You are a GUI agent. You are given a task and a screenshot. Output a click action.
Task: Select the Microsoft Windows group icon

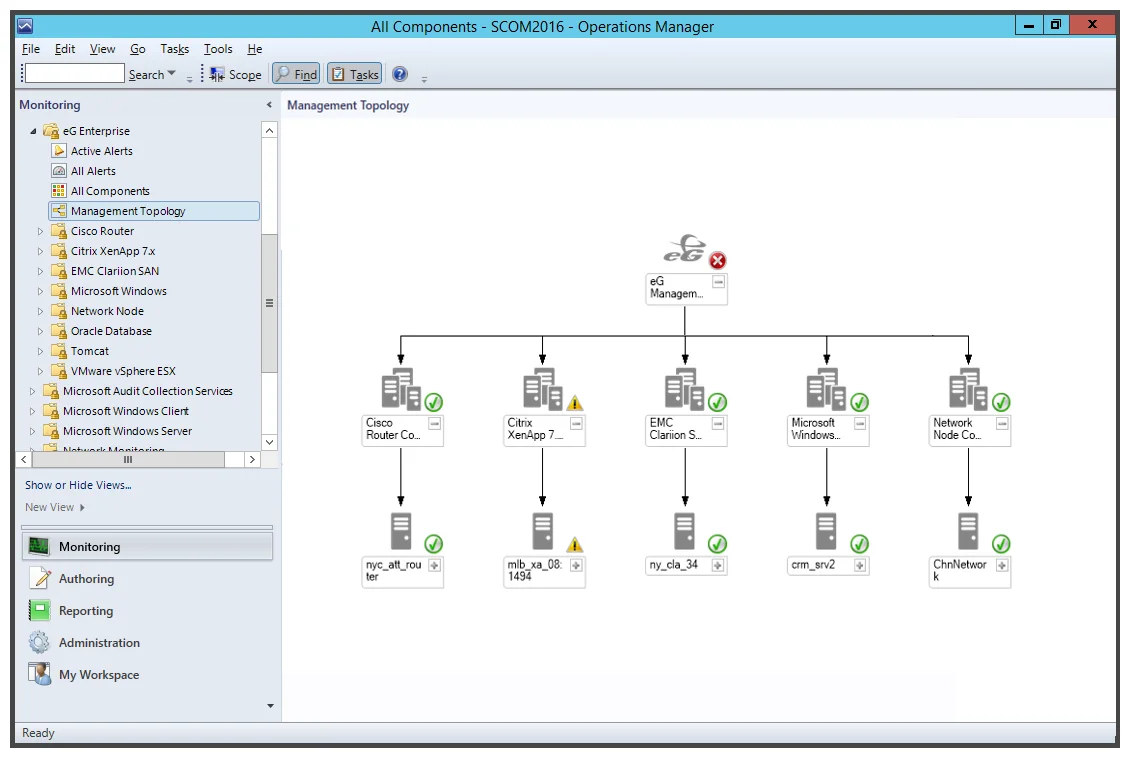click(826, 389)
